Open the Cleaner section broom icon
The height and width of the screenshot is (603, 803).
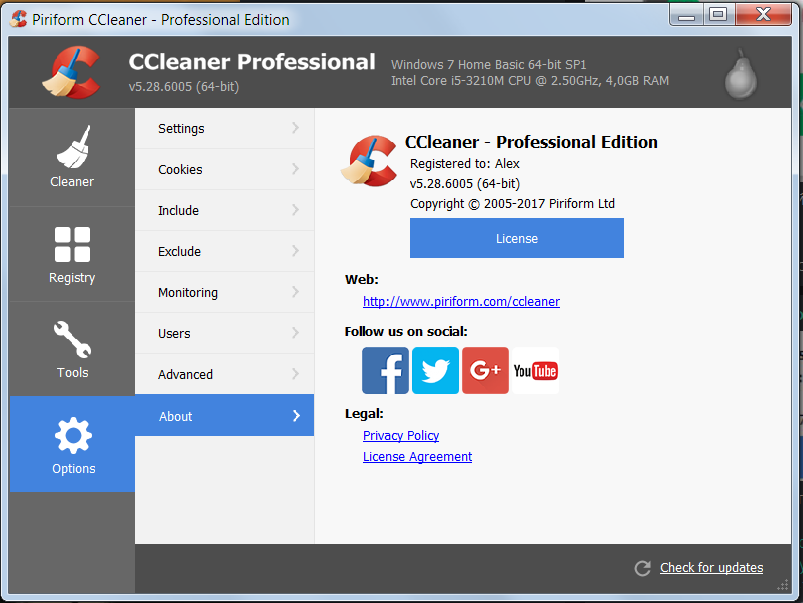73,147
